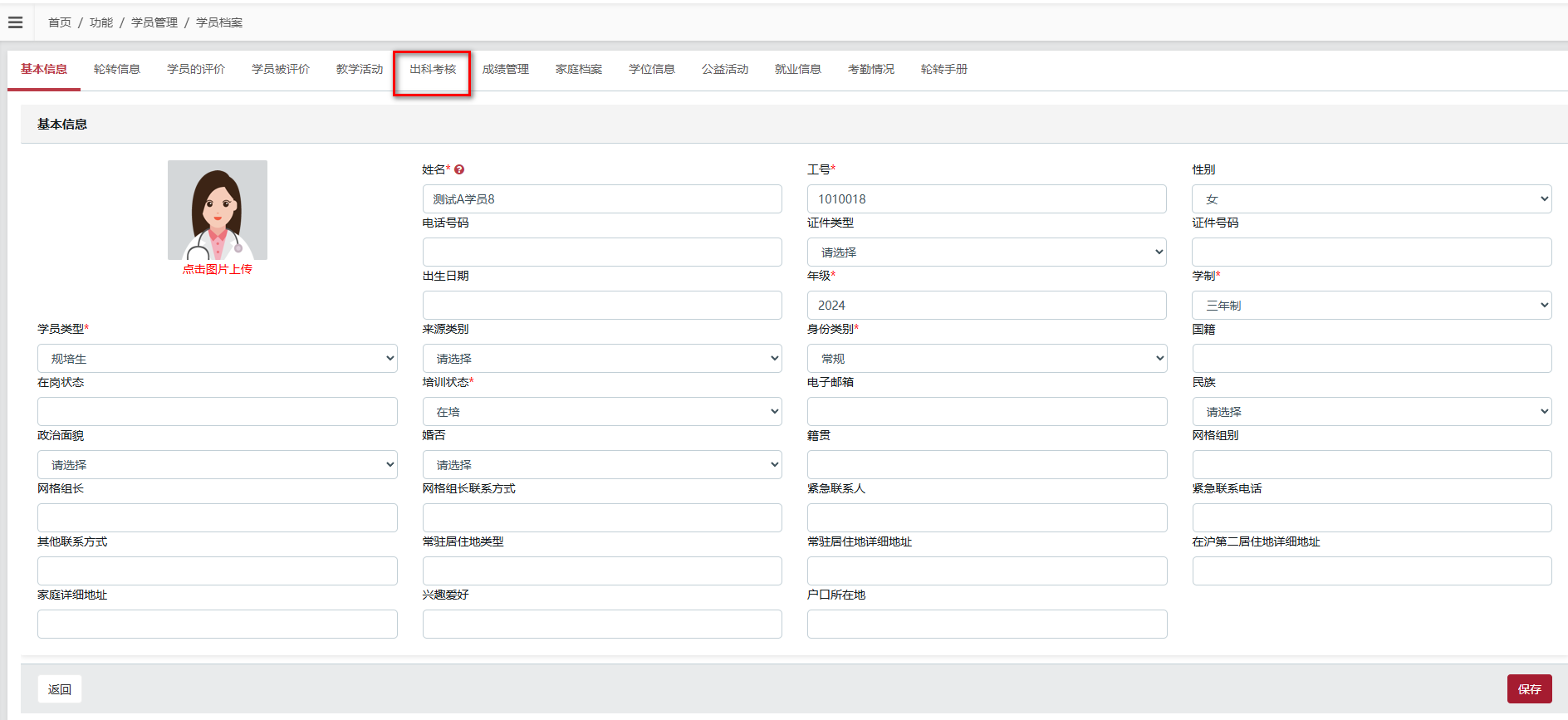
Task: Click the 常驻居住地详细地址 input field
Action: (987, 571)
